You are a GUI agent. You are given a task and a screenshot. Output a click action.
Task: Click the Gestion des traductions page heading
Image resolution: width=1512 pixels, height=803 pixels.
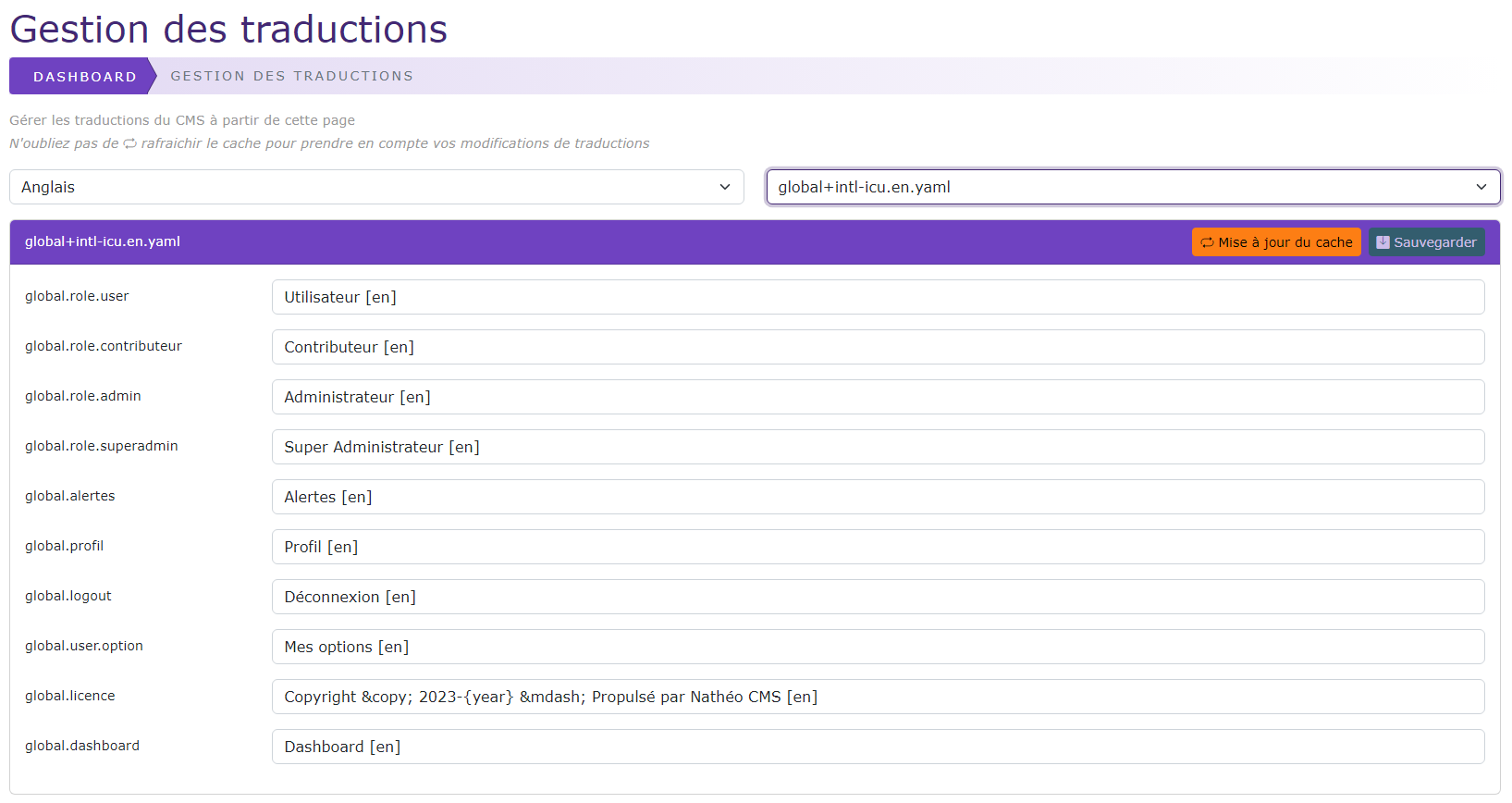(x=228, y=30)
